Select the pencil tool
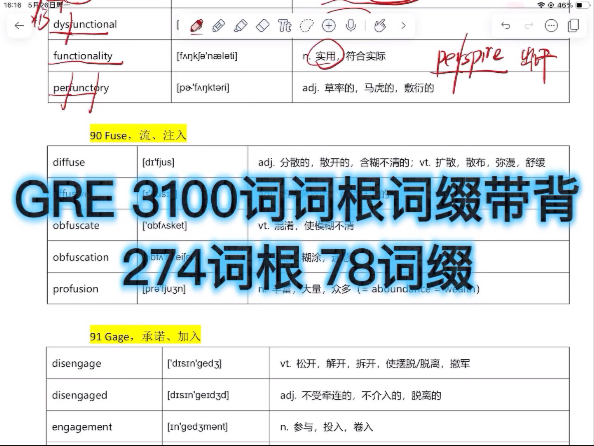The height and width of the screenshot is (446, 594). click(219, 26)
